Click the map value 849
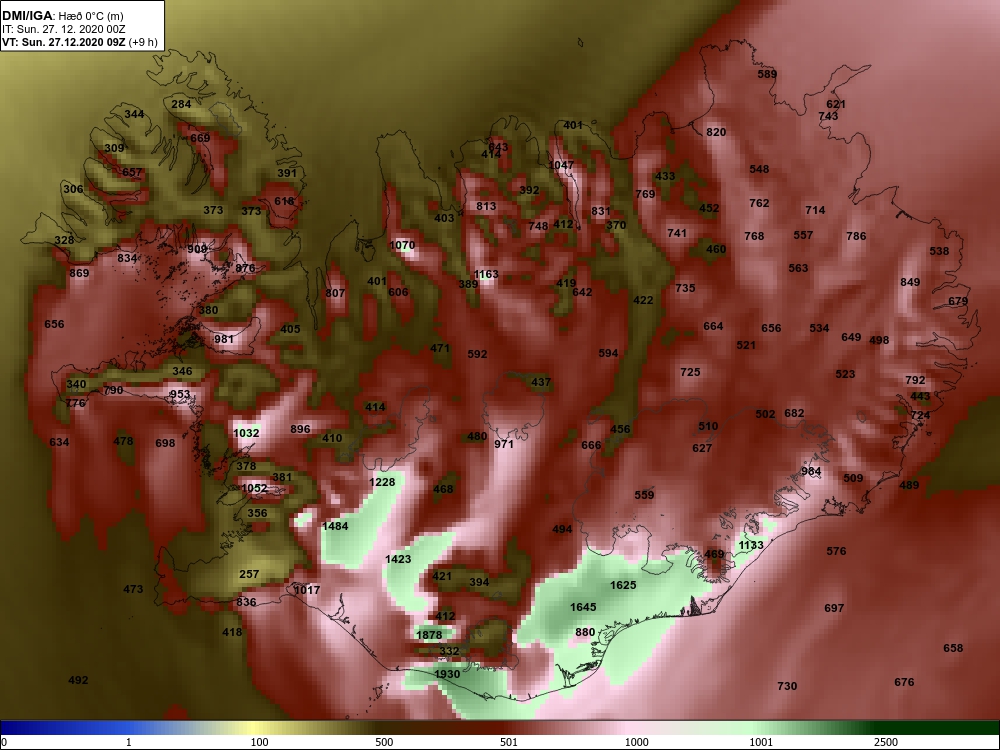Image resolution: width=1000 pixels, height=750 pixels. click(x=910, y=282)
